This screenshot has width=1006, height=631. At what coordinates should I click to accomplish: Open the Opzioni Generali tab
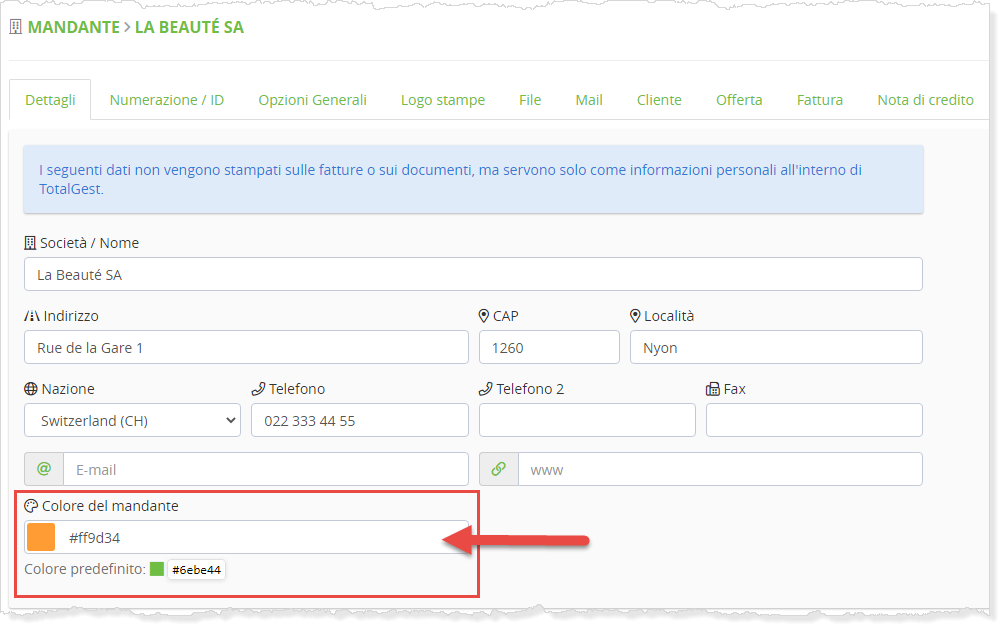[312, 100]
